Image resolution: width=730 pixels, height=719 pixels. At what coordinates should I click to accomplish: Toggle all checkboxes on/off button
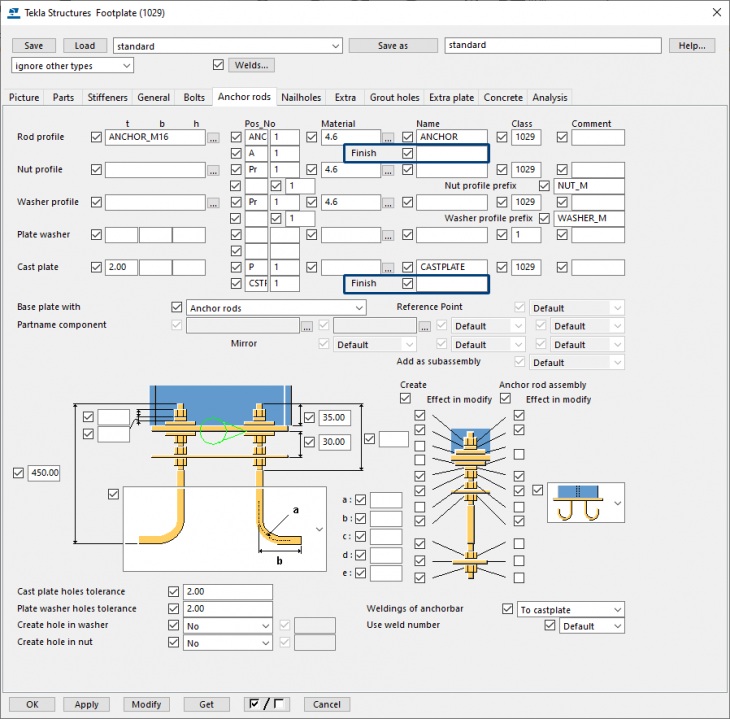tap(267, 704)
